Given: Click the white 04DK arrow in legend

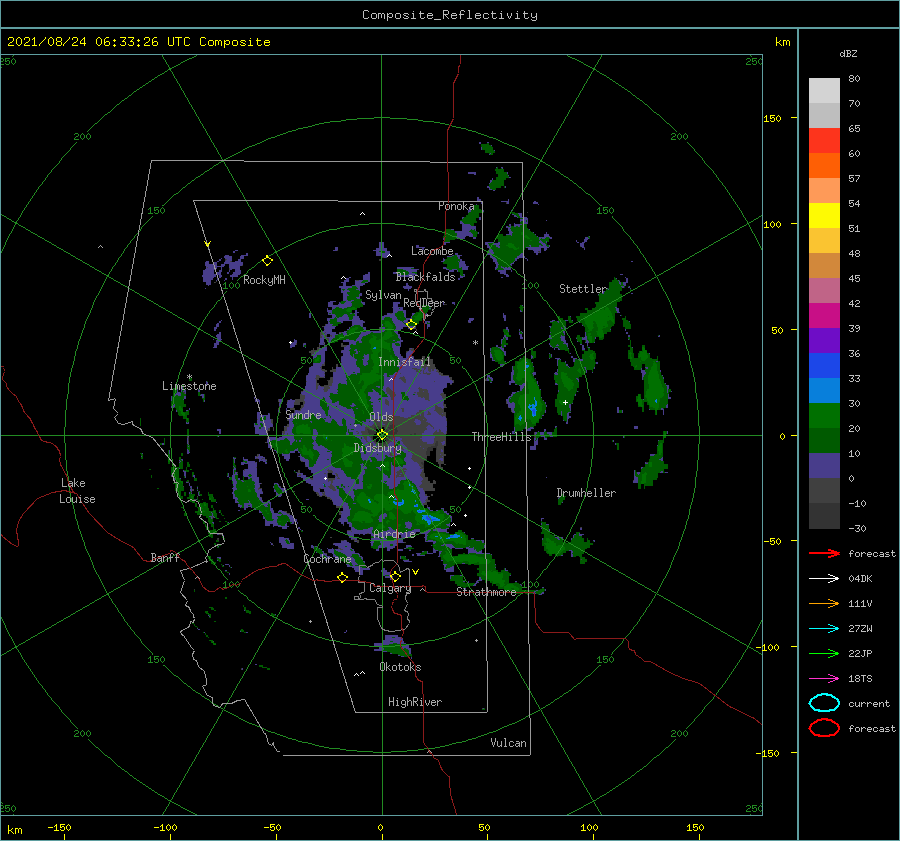Looking at the screenshot, I should point(824,579).
